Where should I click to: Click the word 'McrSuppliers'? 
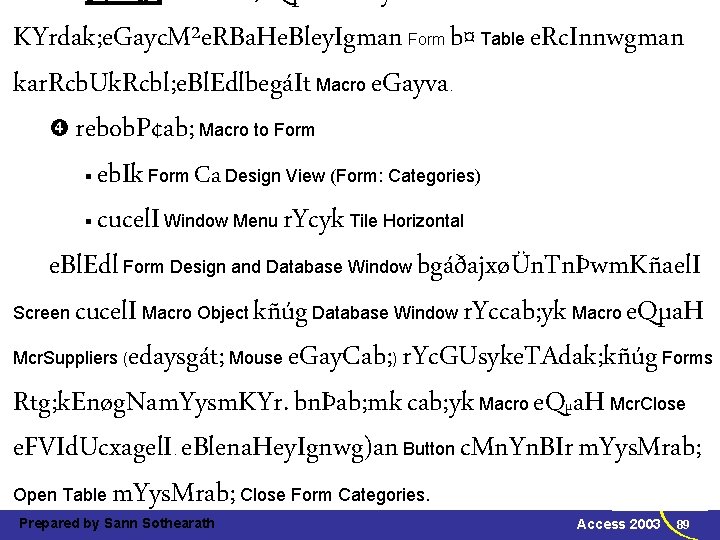point(65,358)
